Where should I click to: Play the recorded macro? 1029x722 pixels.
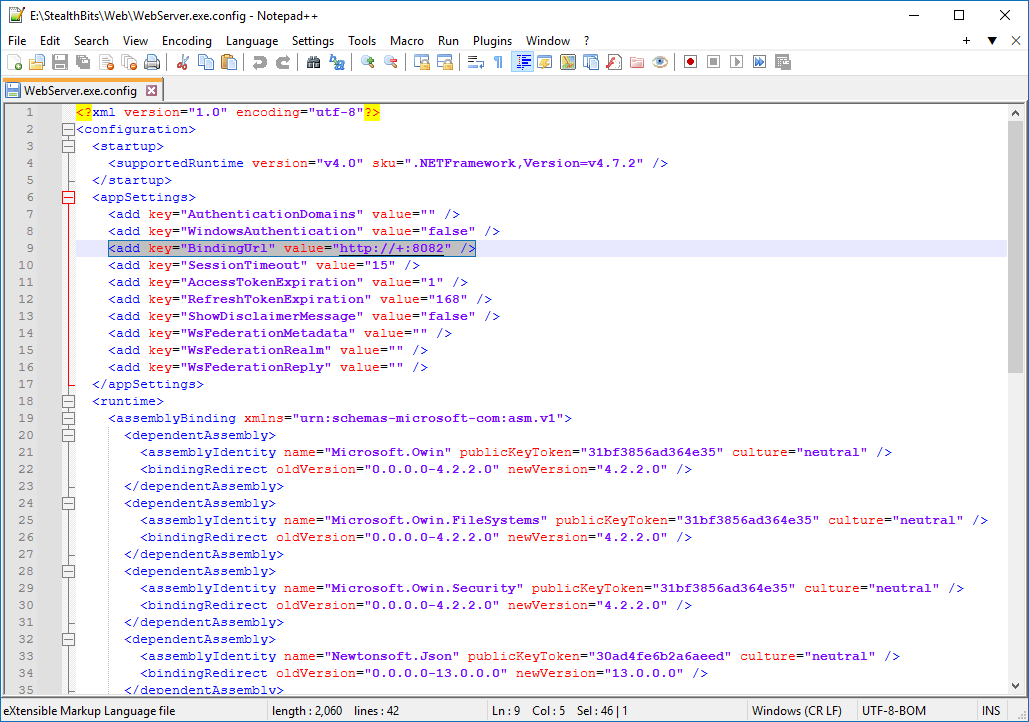737,61
